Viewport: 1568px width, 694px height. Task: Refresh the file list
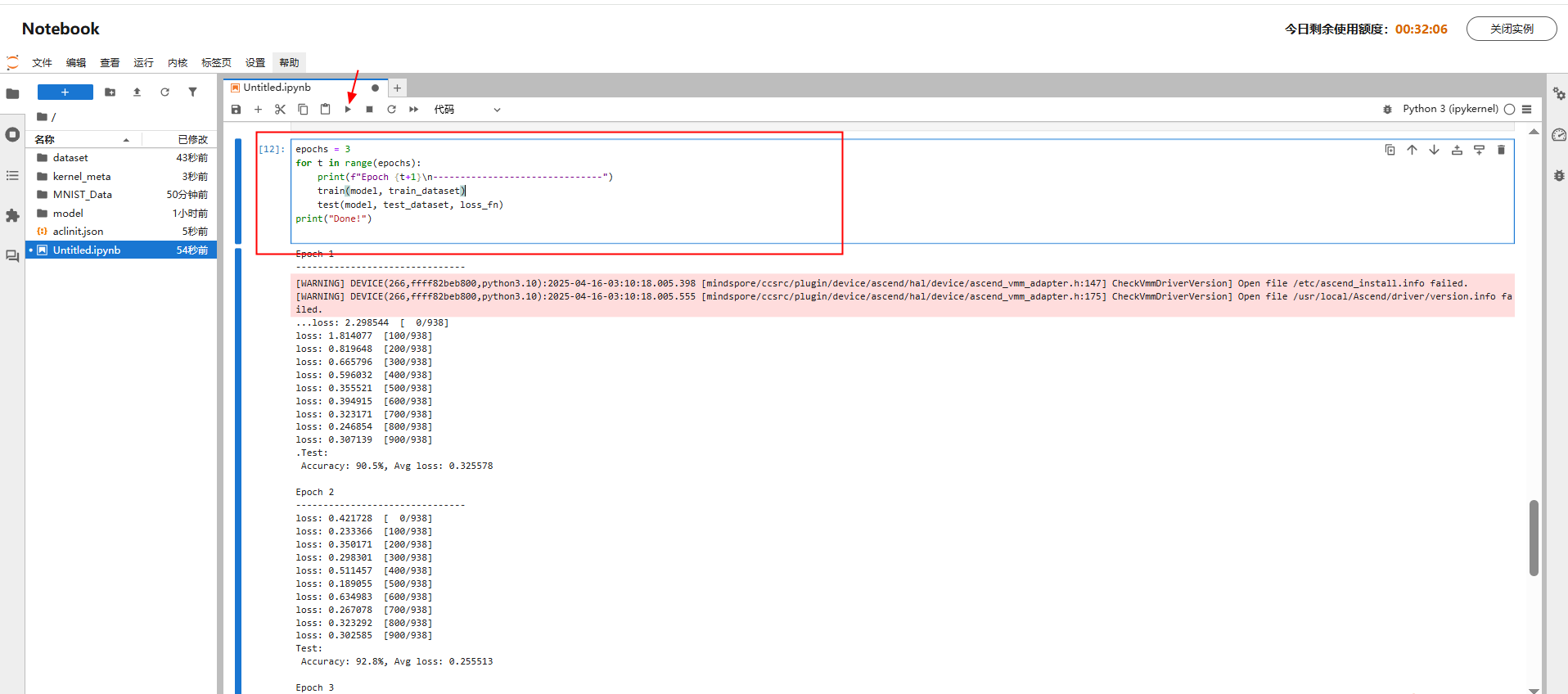click(164, 92)
